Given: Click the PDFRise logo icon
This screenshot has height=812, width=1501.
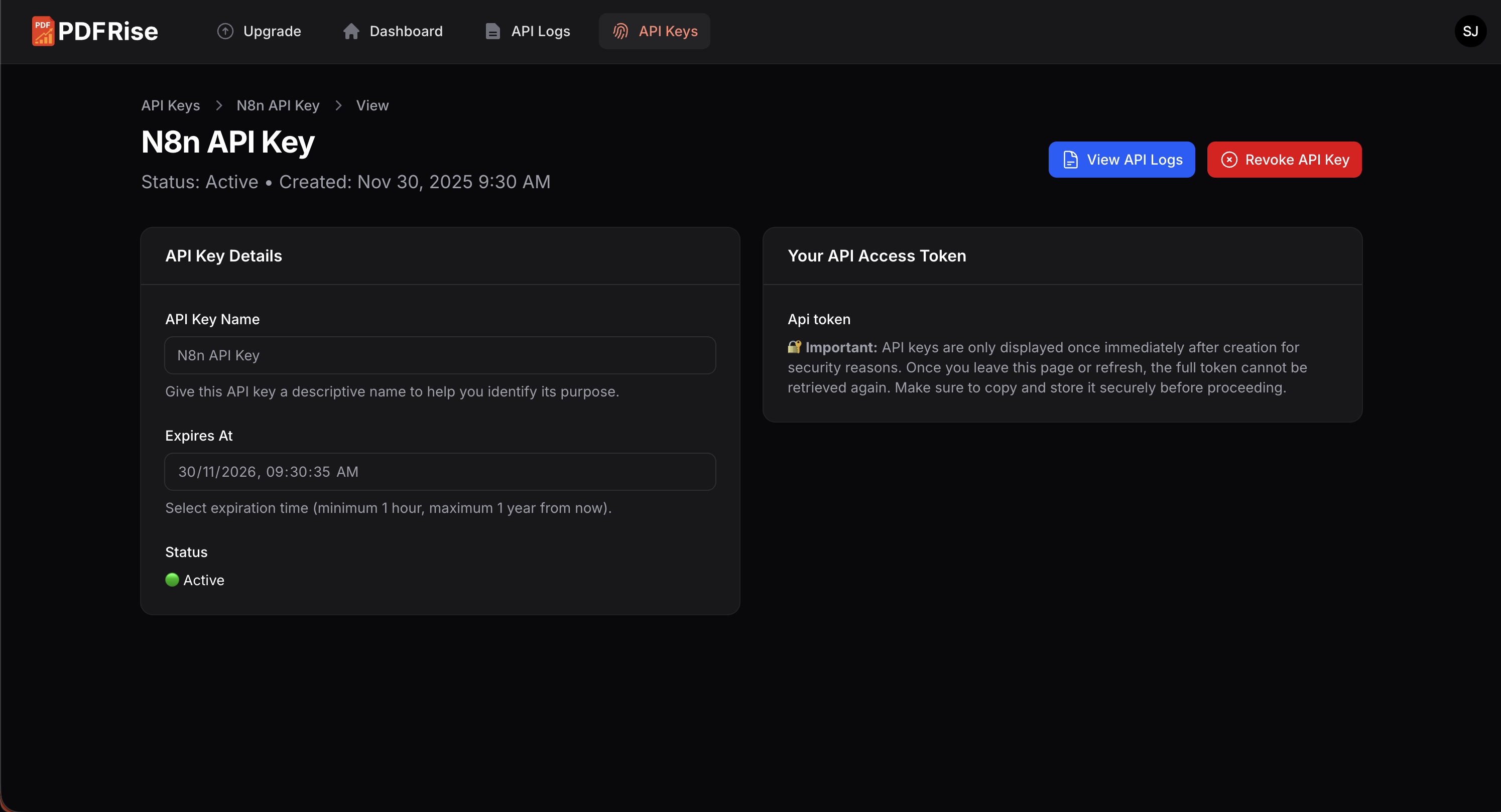Looking at the screenshot, I should [43, 31].
